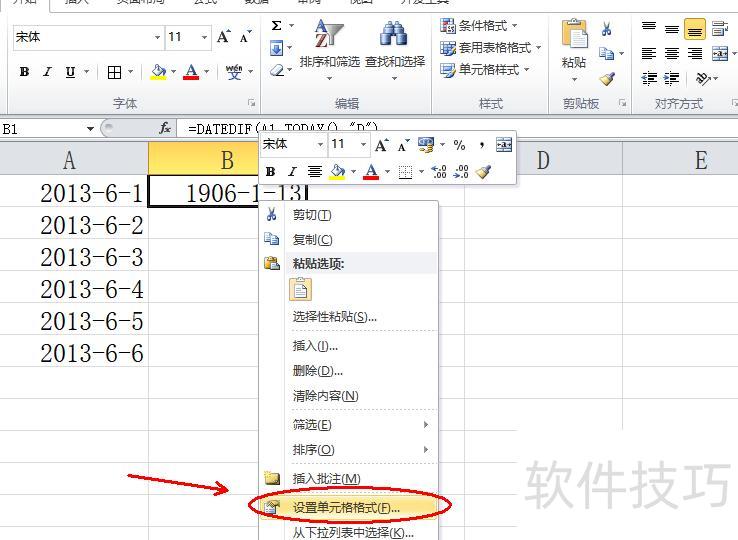
Task: Open Clipboard group dialog launcher
Action: click(623, 103)
